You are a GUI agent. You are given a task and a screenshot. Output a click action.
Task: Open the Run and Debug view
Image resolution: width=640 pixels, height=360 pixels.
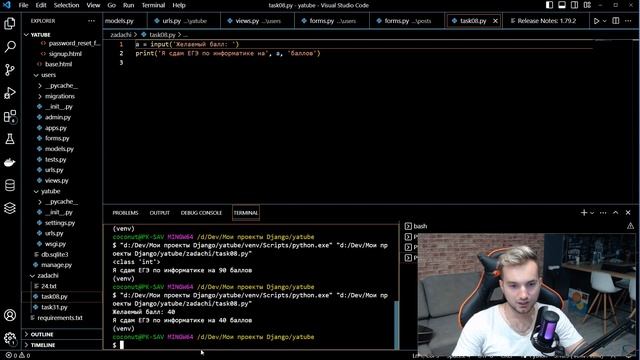[10, 93]
